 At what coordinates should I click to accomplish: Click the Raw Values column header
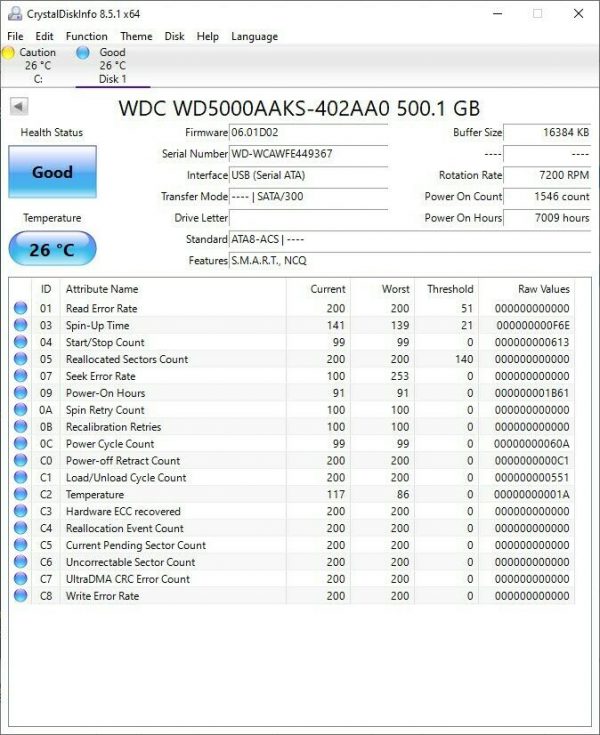[543, 289]
